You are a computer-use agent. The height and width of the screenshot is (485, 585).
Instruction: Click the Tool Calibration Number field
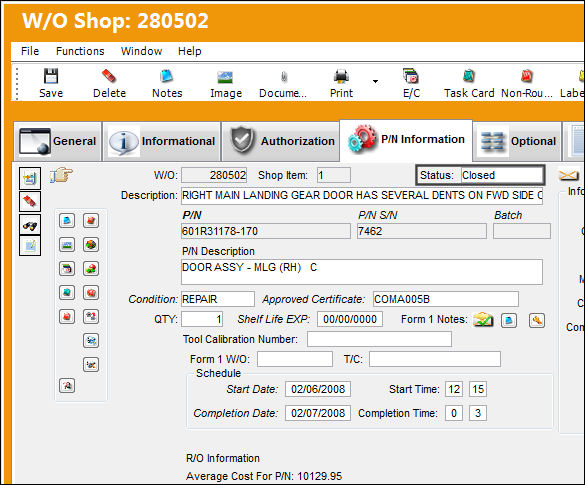(379, 339)
